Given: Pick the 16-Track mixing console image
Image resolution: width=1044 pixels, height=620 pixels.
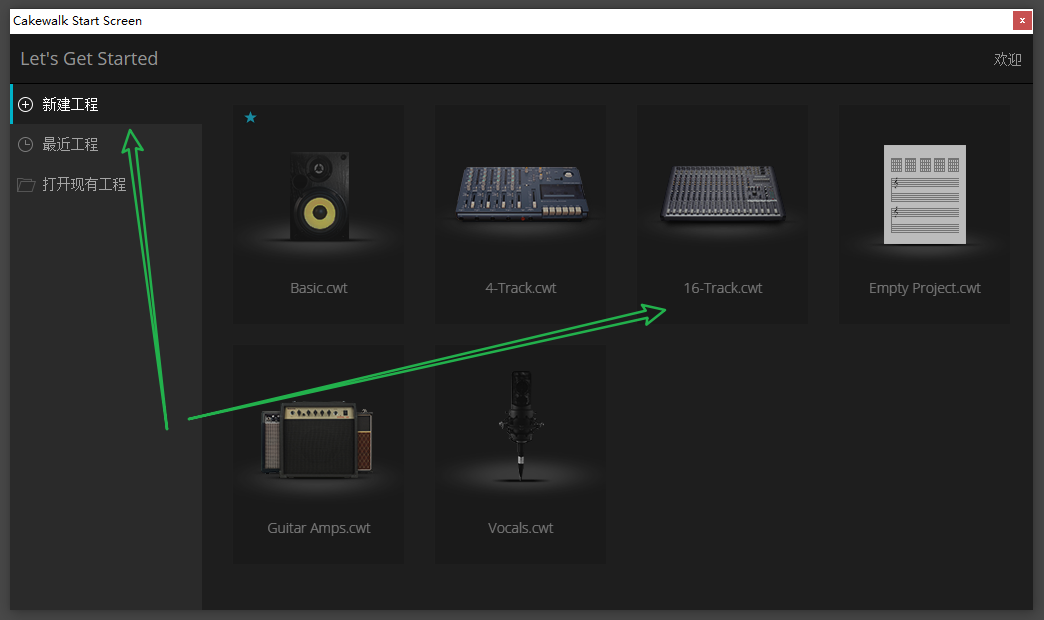Looking at the screenshot, I should pos(723,194).
